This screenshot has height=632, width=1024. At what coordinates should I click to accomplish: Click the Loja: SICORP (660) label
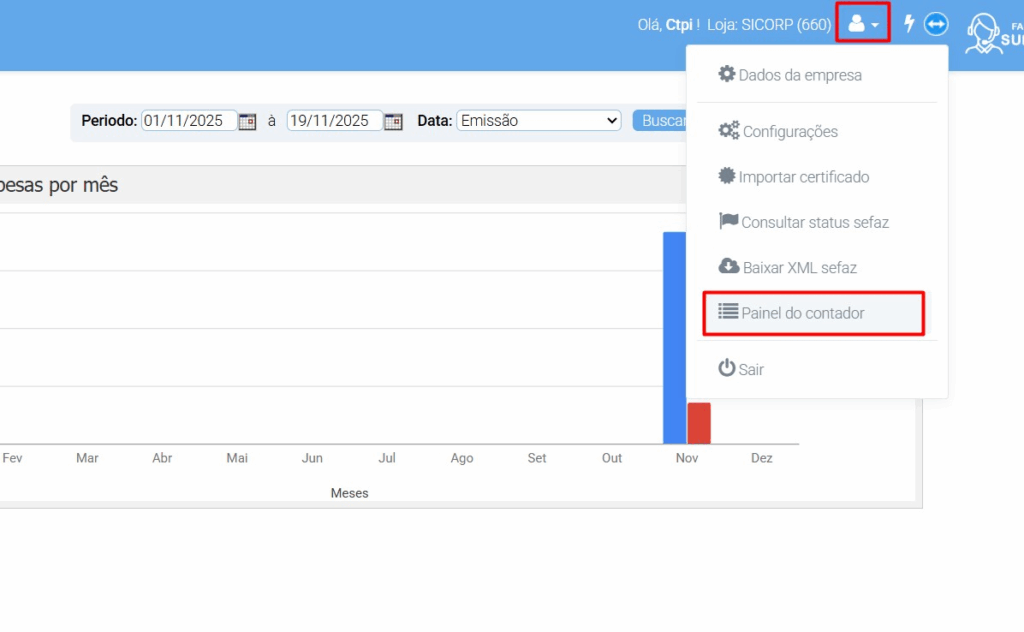[x=768, y=24]
